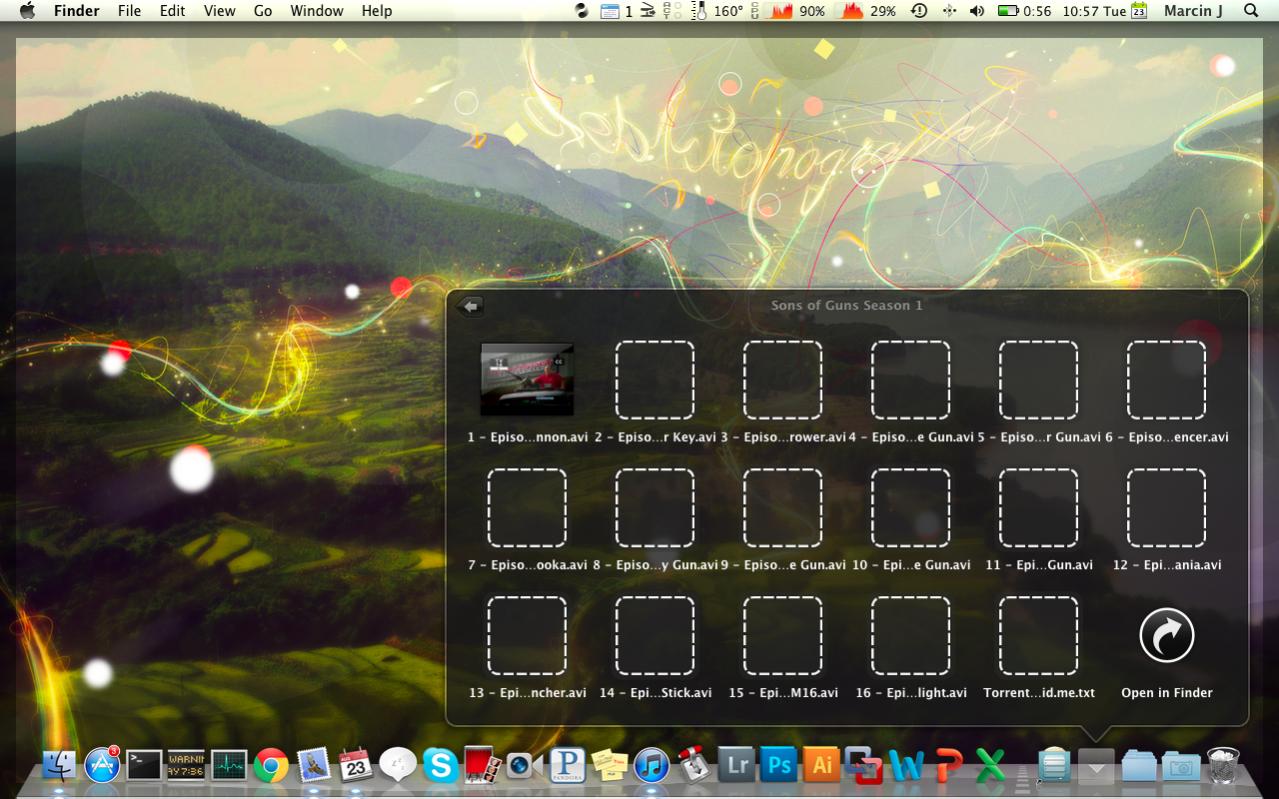
Task: Open Photo Booth from the Dock
Action: point(483,765)
